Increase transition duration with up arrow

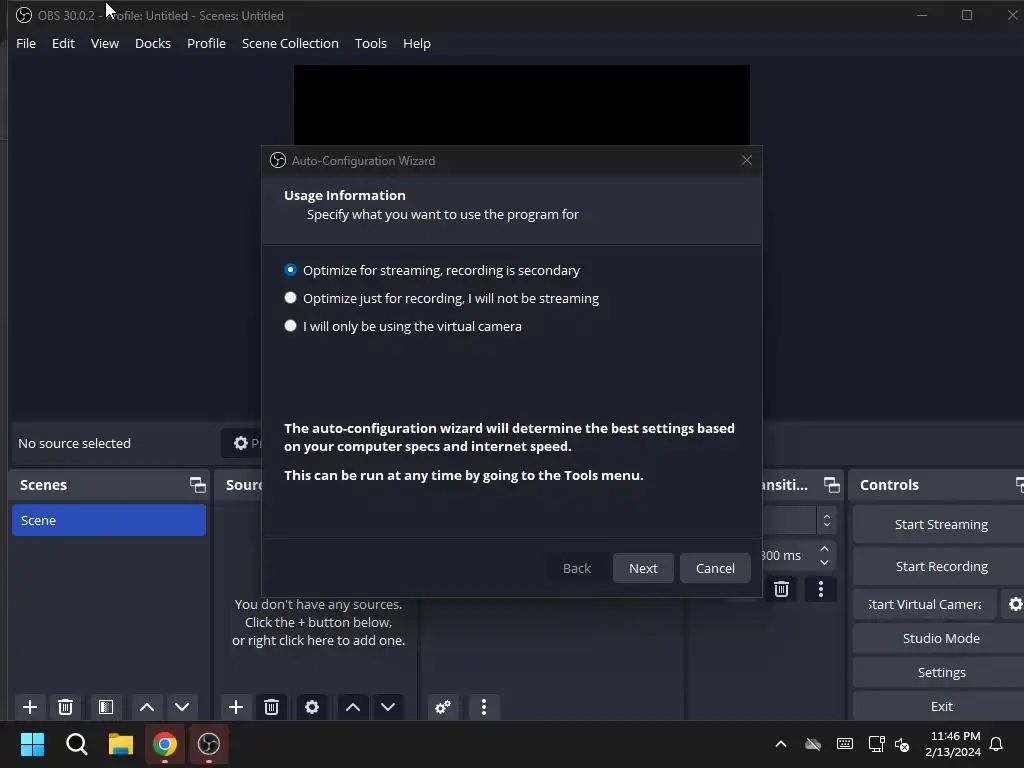pos(824,549)
